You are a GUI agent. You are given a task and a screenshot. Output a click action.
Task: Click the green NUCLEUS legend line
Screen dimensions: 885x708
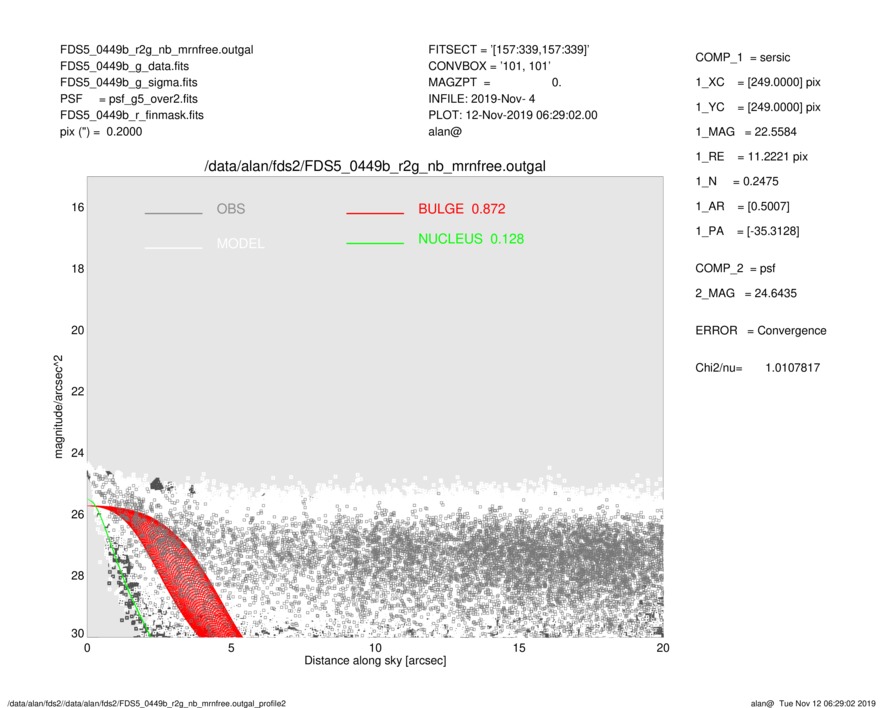coord(375,243)
